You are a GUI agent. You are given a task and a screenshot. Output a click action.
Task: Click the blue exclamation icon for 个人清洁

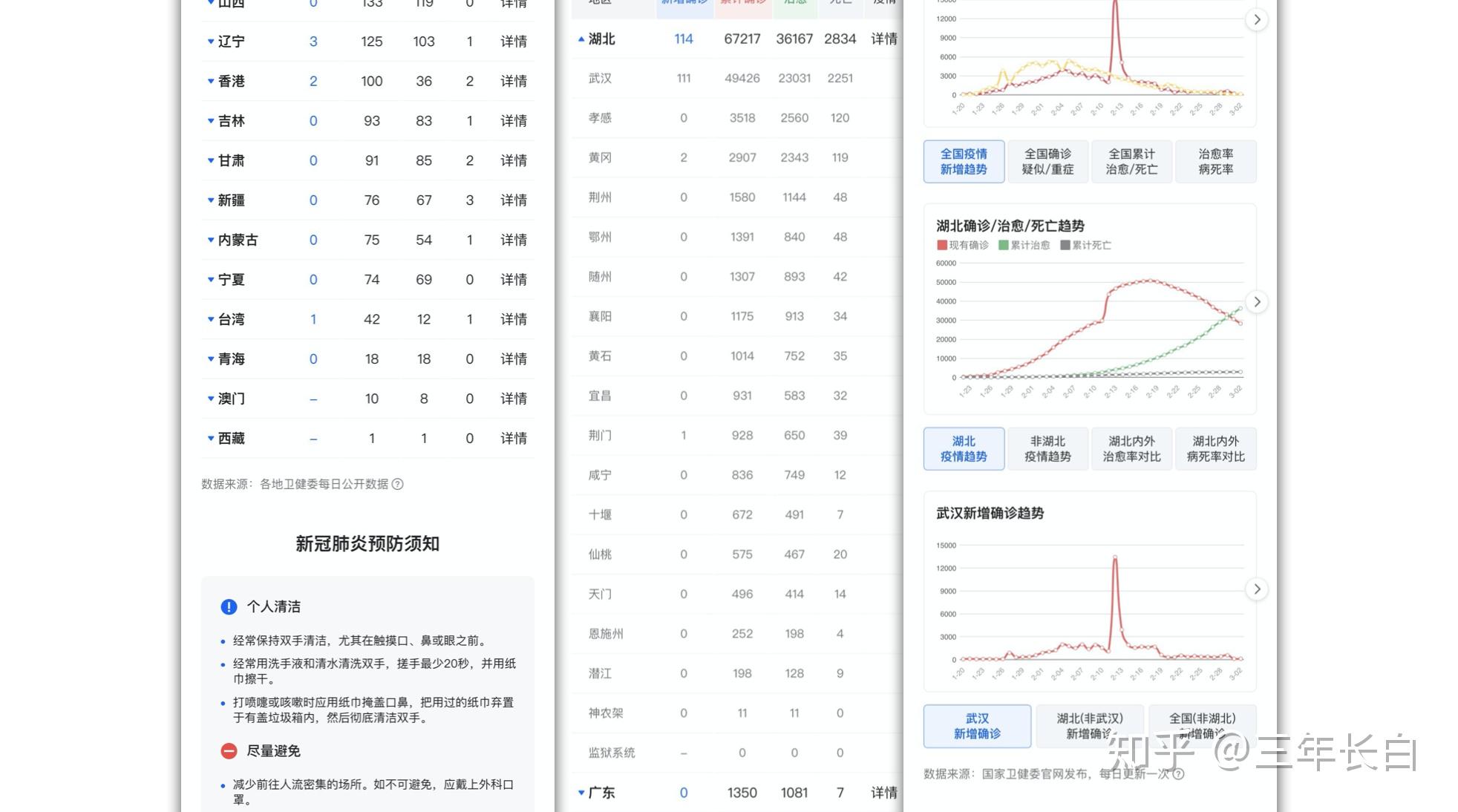pos(229,606)
